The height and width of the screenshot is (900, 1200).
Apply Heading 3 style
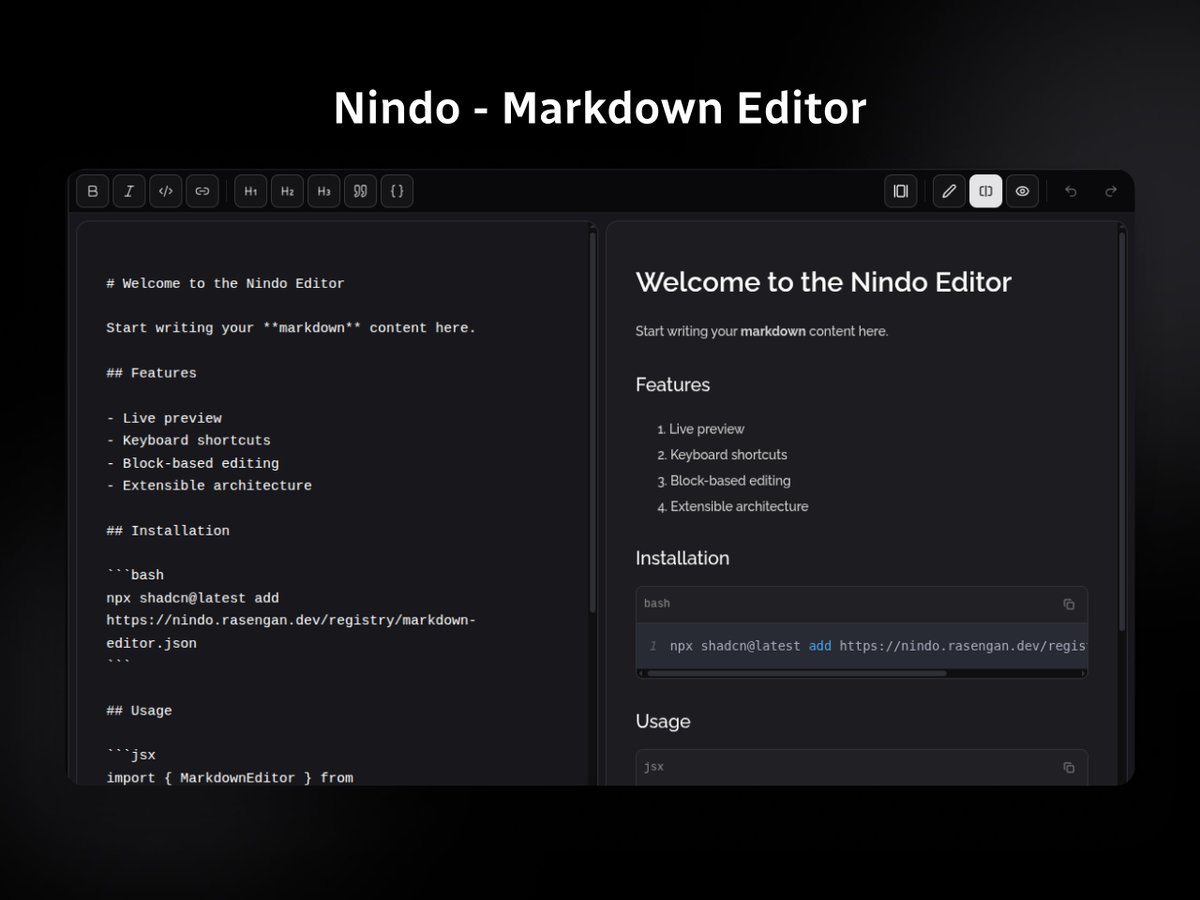pyautogui.click(x=324, y=191)
